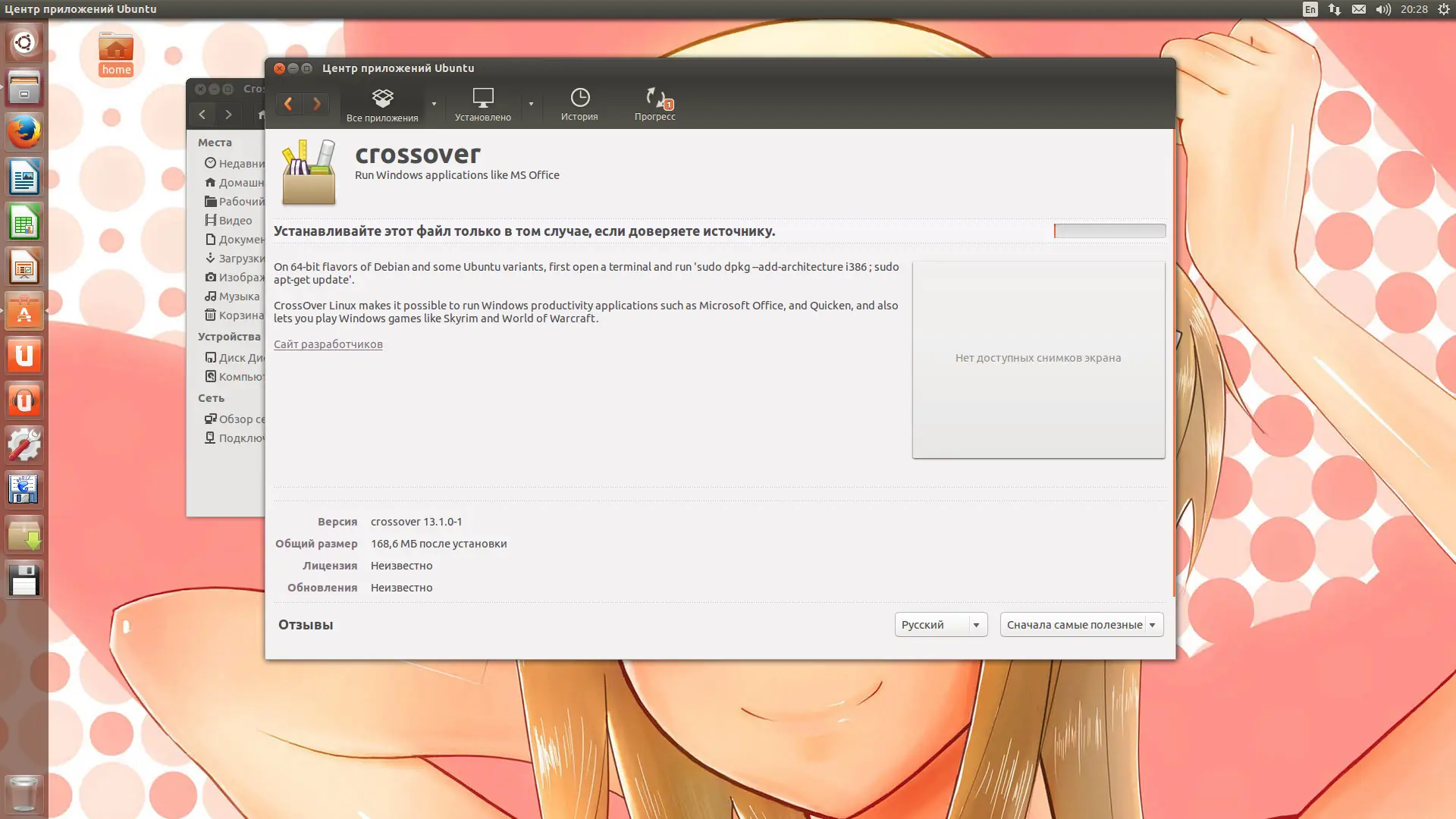This screenshot has width=1456, height=819.
Task: Open the Сайт разработчиков link
Action: coord(328,344)
